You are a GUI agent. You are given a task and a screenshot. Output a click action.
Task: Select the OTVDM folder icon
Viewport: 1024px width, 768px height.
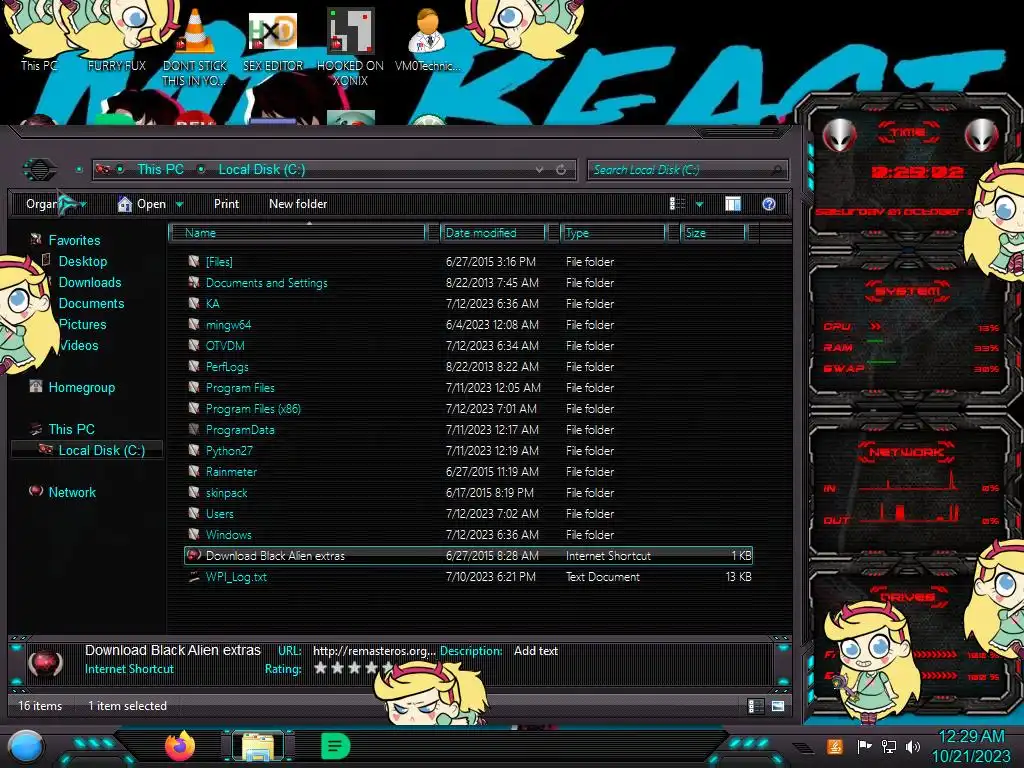194,345
